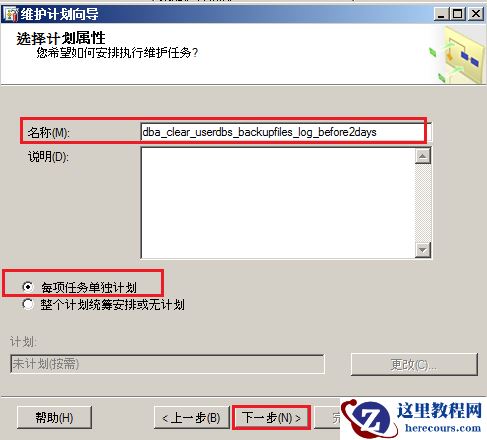Click the description box scroll up arrow
The height and width of the screenshot is (440, 487).
coord(423,156)
